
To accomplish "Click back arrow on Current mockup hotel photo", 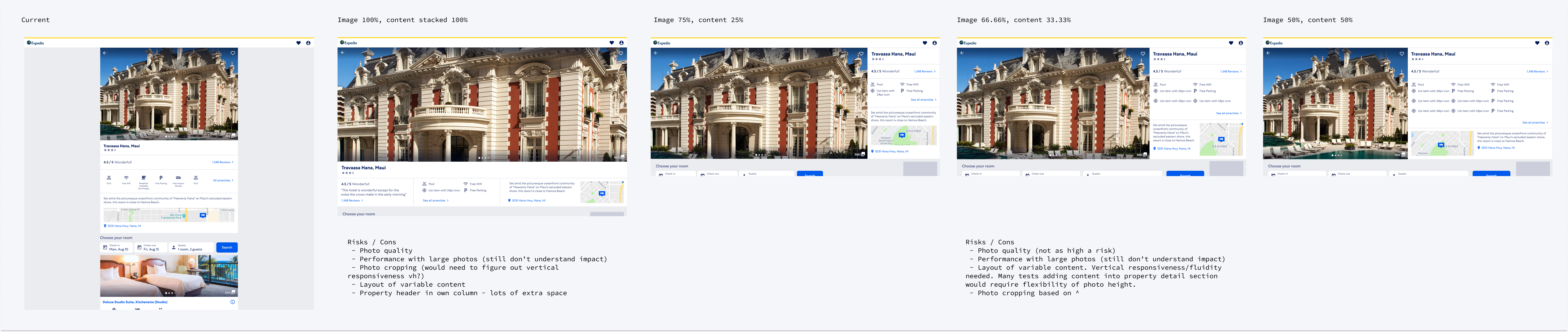I will (x=105, y=53).
